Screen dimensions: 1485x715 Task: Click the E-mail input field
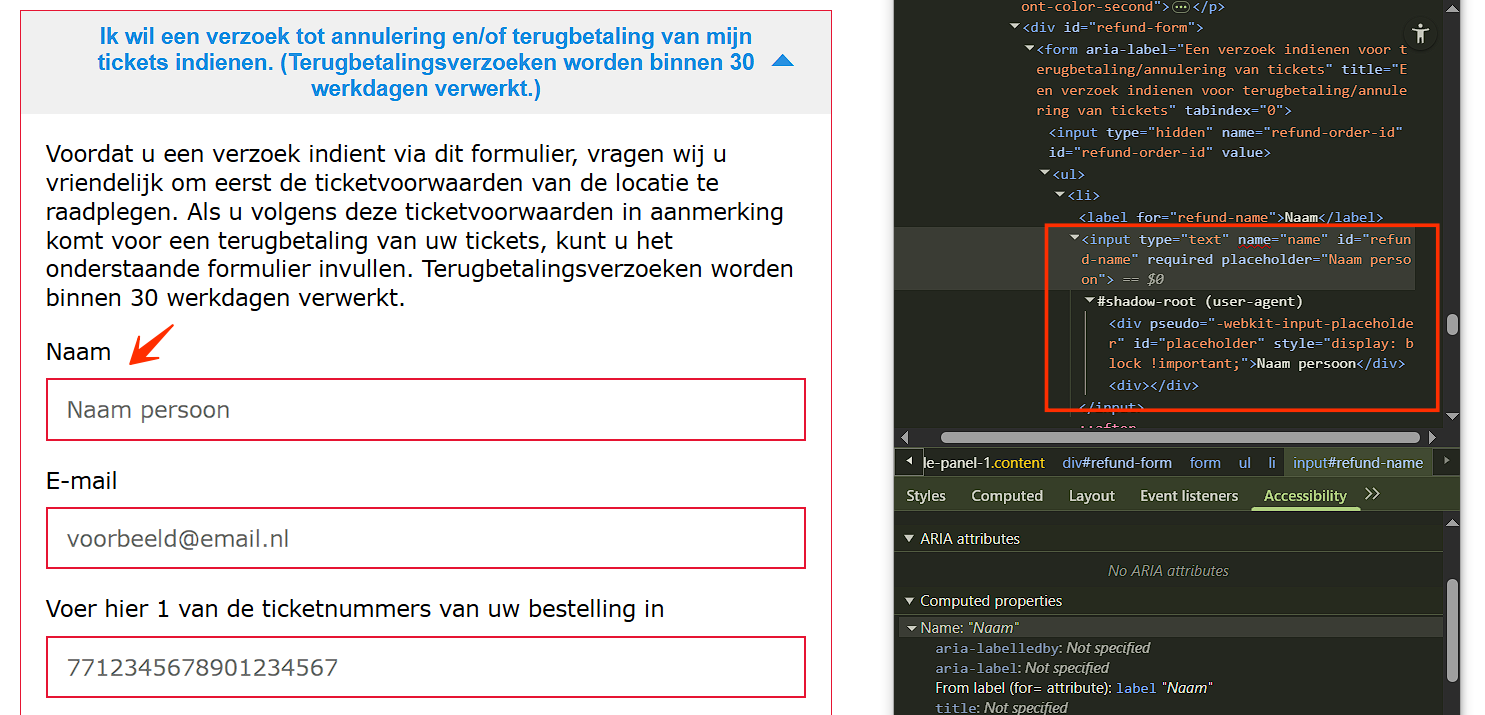(x=425, y=539)
